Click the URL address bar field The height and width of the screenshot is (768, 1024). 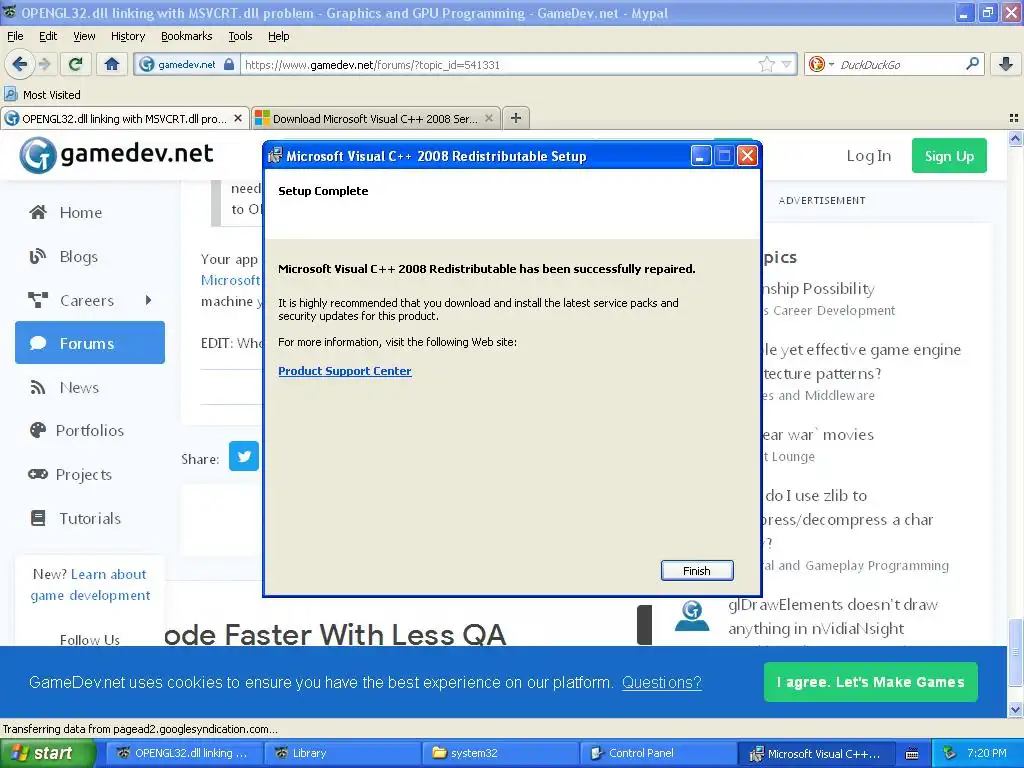pyautogui.click(x=500, y=64)
